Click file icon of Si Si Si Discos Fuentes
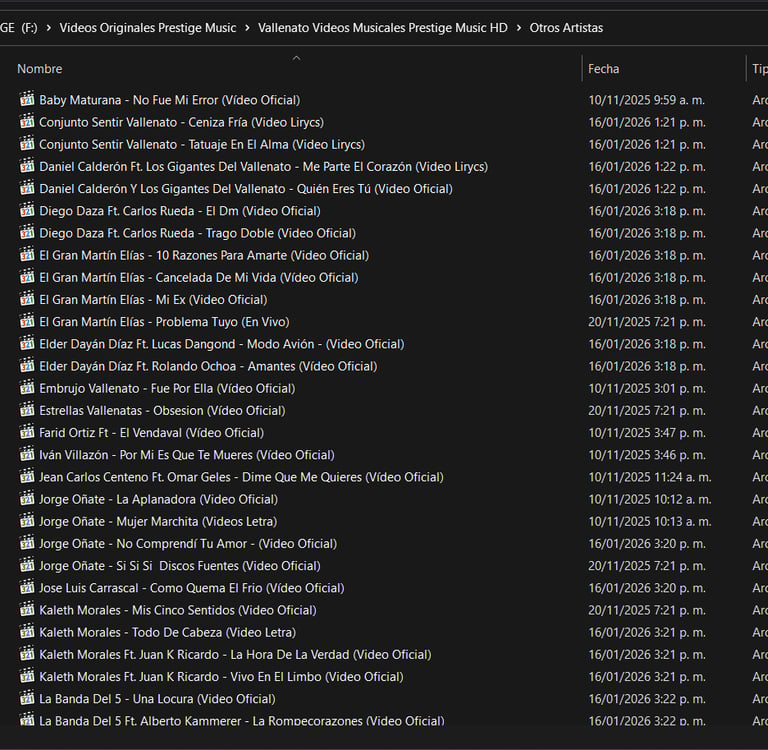The width and height of the screenshot is (768, 750). [x=27, y=565]
